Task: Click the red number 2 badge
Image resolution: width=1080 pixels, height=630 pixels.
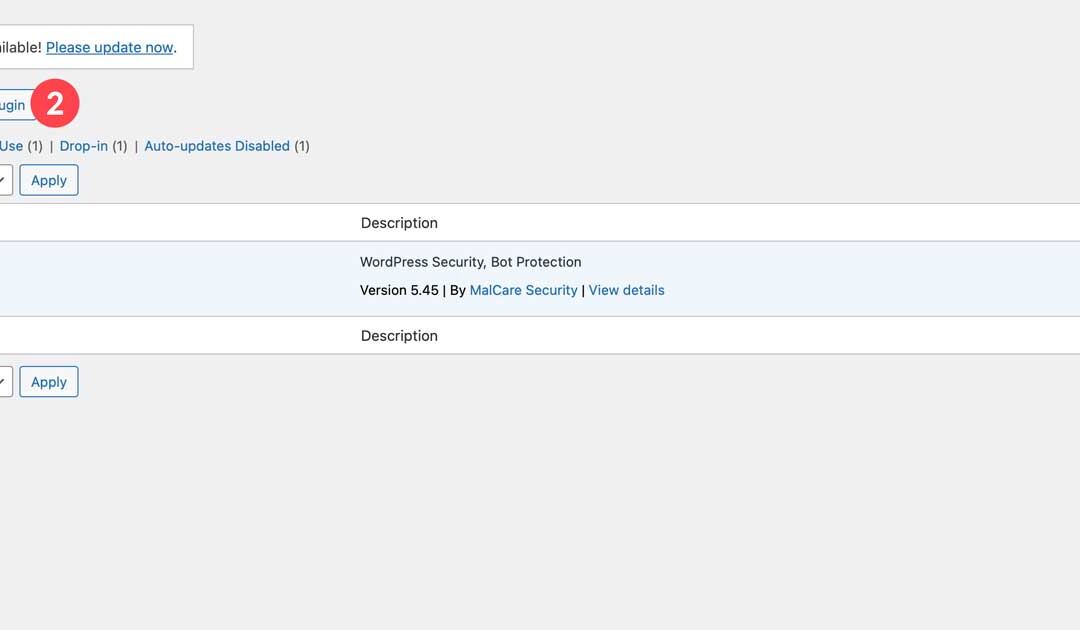Action: 55,104
